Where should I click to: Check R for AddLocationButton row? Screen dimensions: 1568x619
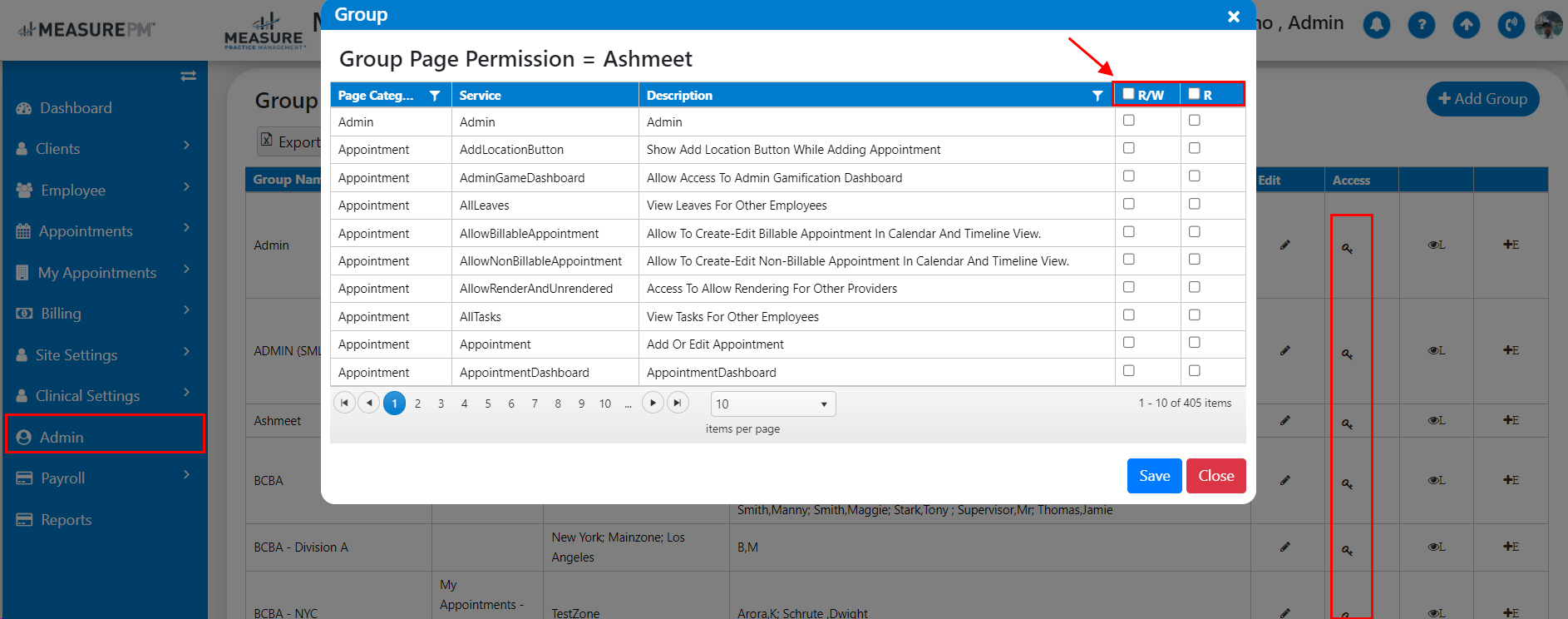1194,148
